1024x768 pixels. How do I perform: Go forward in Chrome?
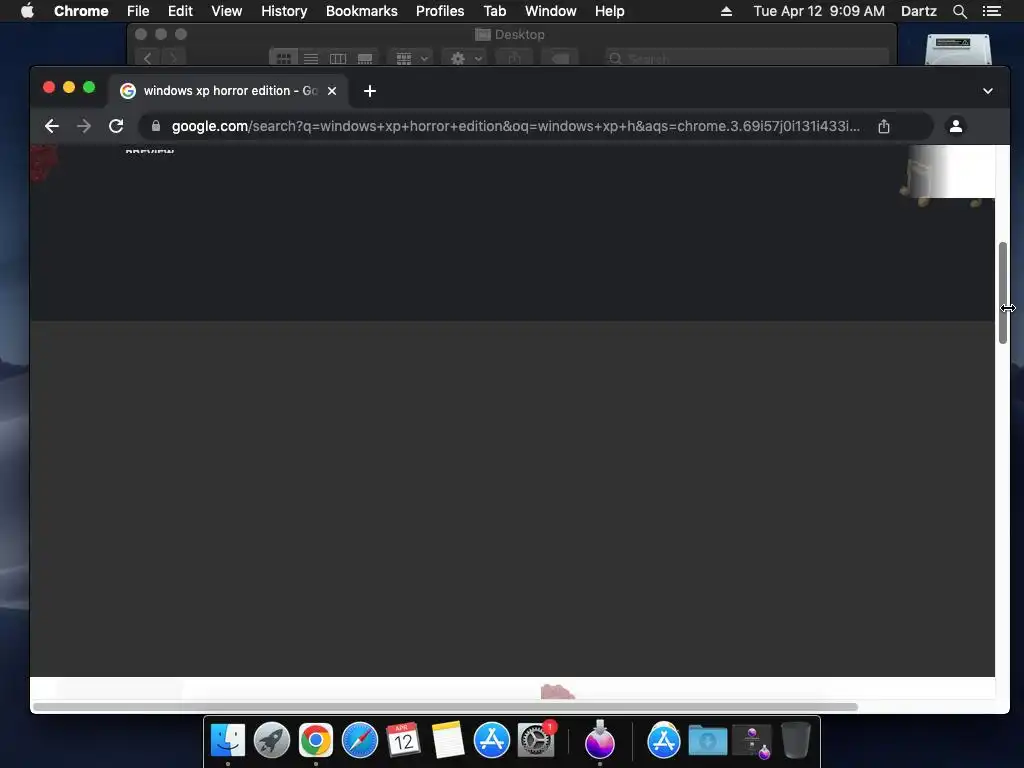coord(84,126)
